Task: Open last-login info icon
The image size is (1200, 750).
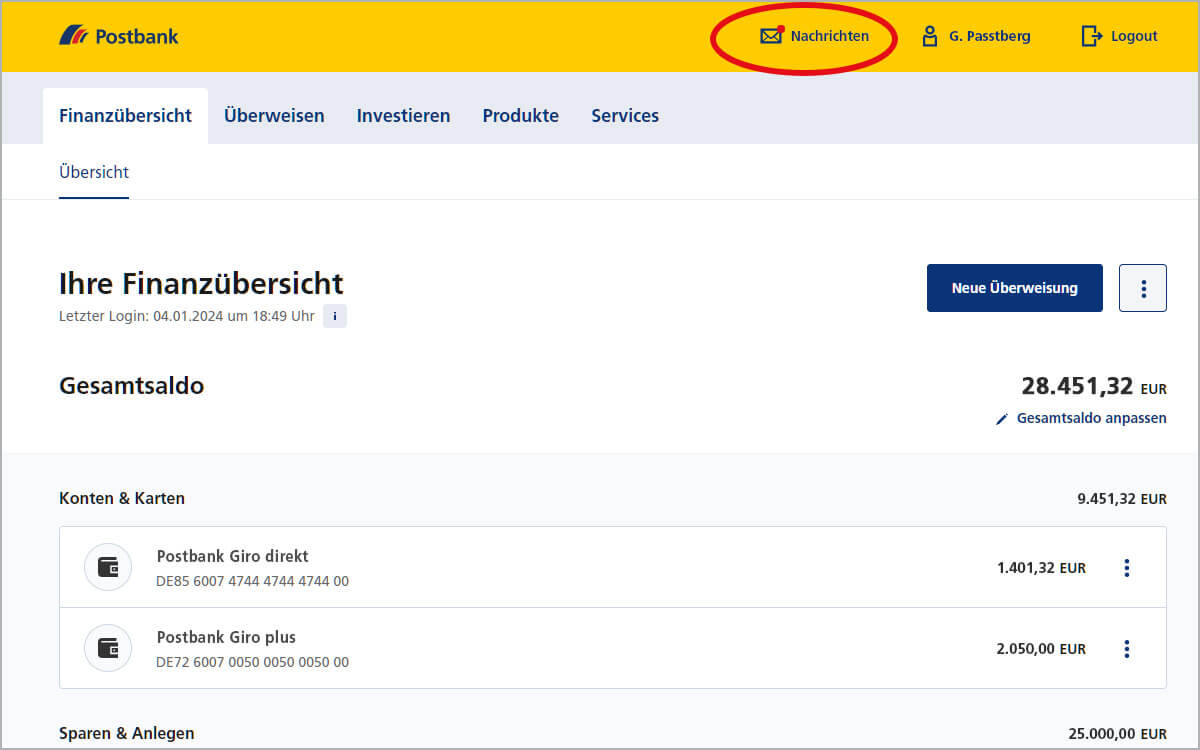Action: 335,316
